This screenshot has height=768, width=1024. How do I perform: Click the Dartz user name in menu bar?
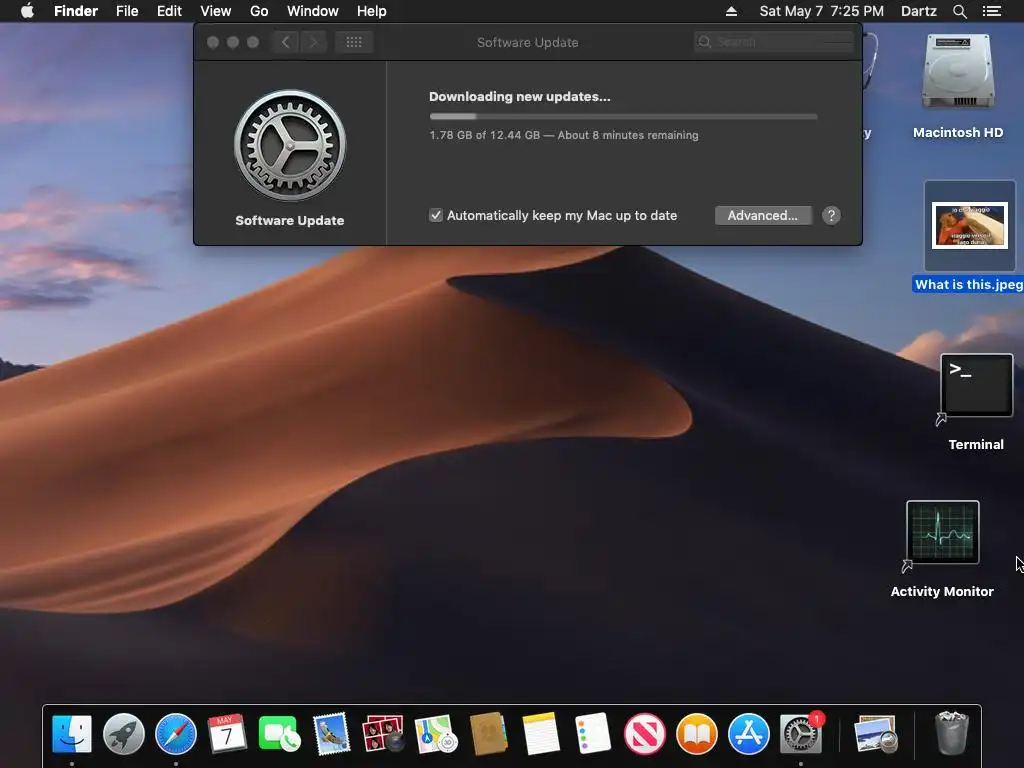(918, 11)
